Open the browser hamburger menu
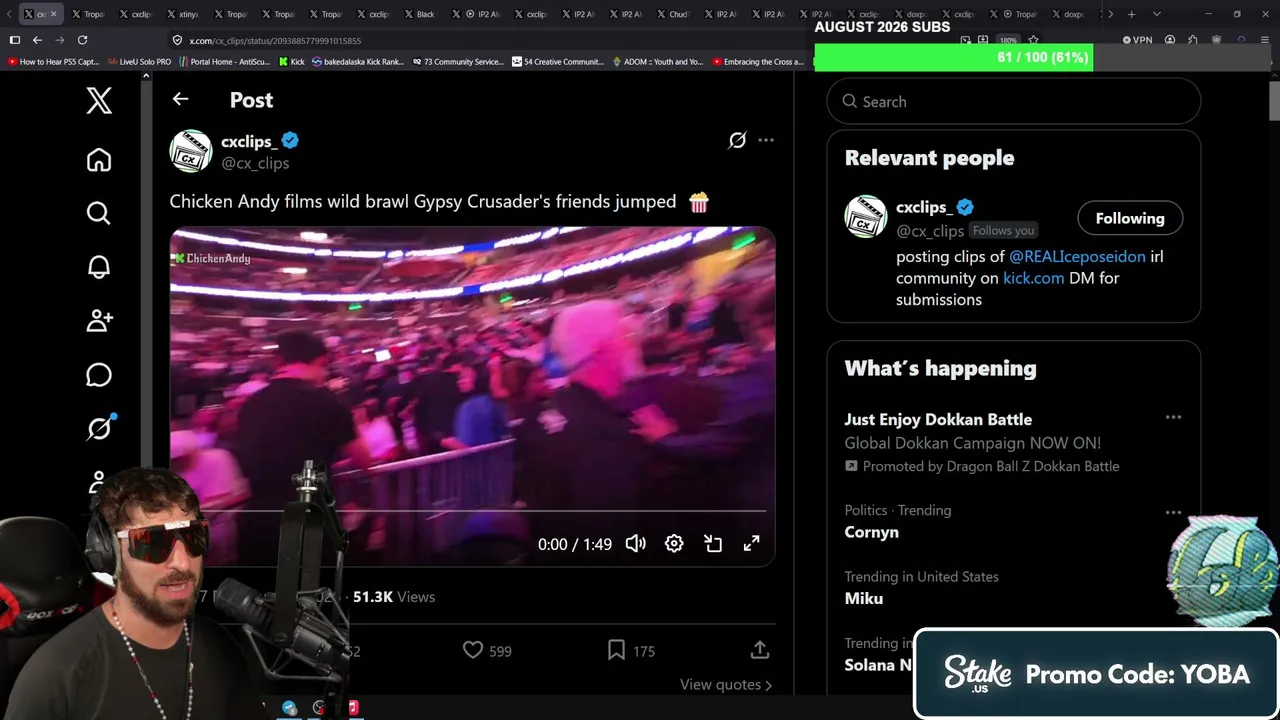1280x720 pixels. pos(1264,40)
